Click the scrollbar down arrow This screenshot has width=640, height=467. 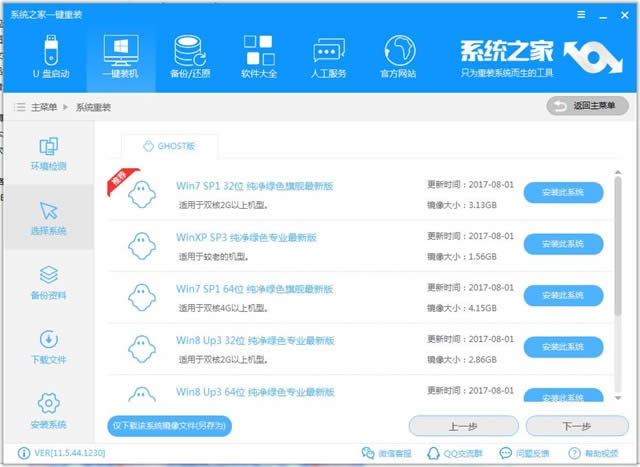click(618, 398)
